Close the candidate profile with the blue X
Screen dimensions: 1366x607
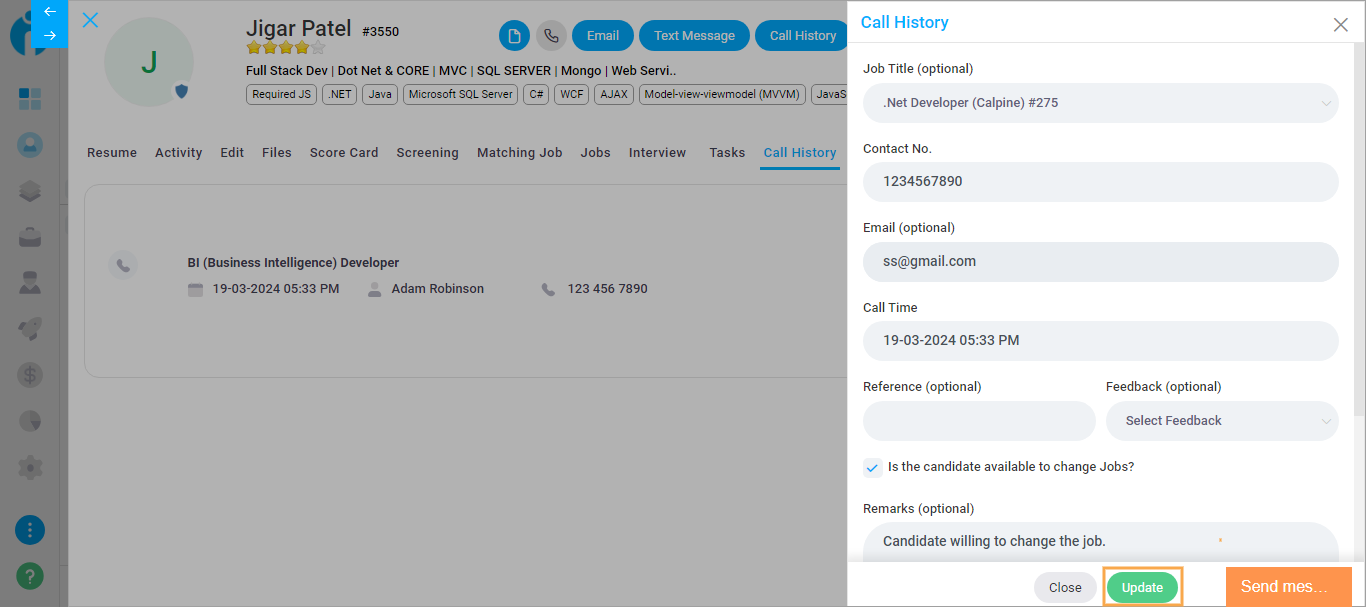point(90,20)
